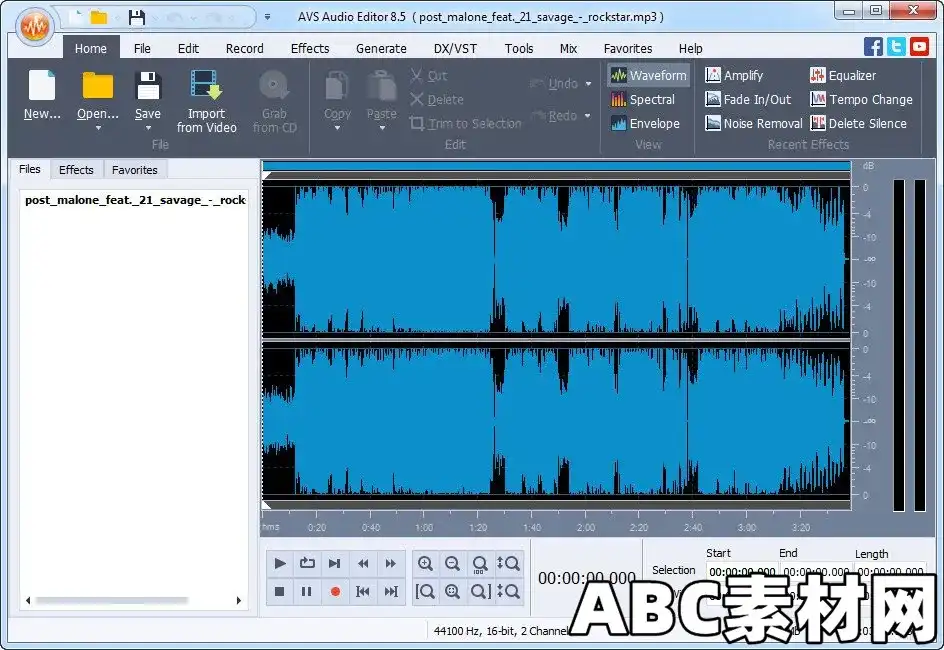The image size is (944, 650).
Task: Select the post_malone rockstar file in list
Action: click(135, 200)
